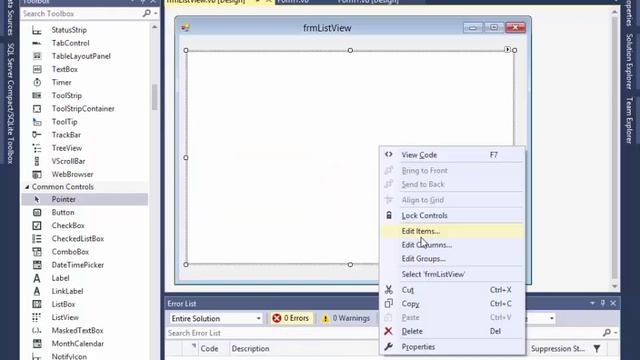Collapse the Common Controls toolbox group

[x=27, y=187]
